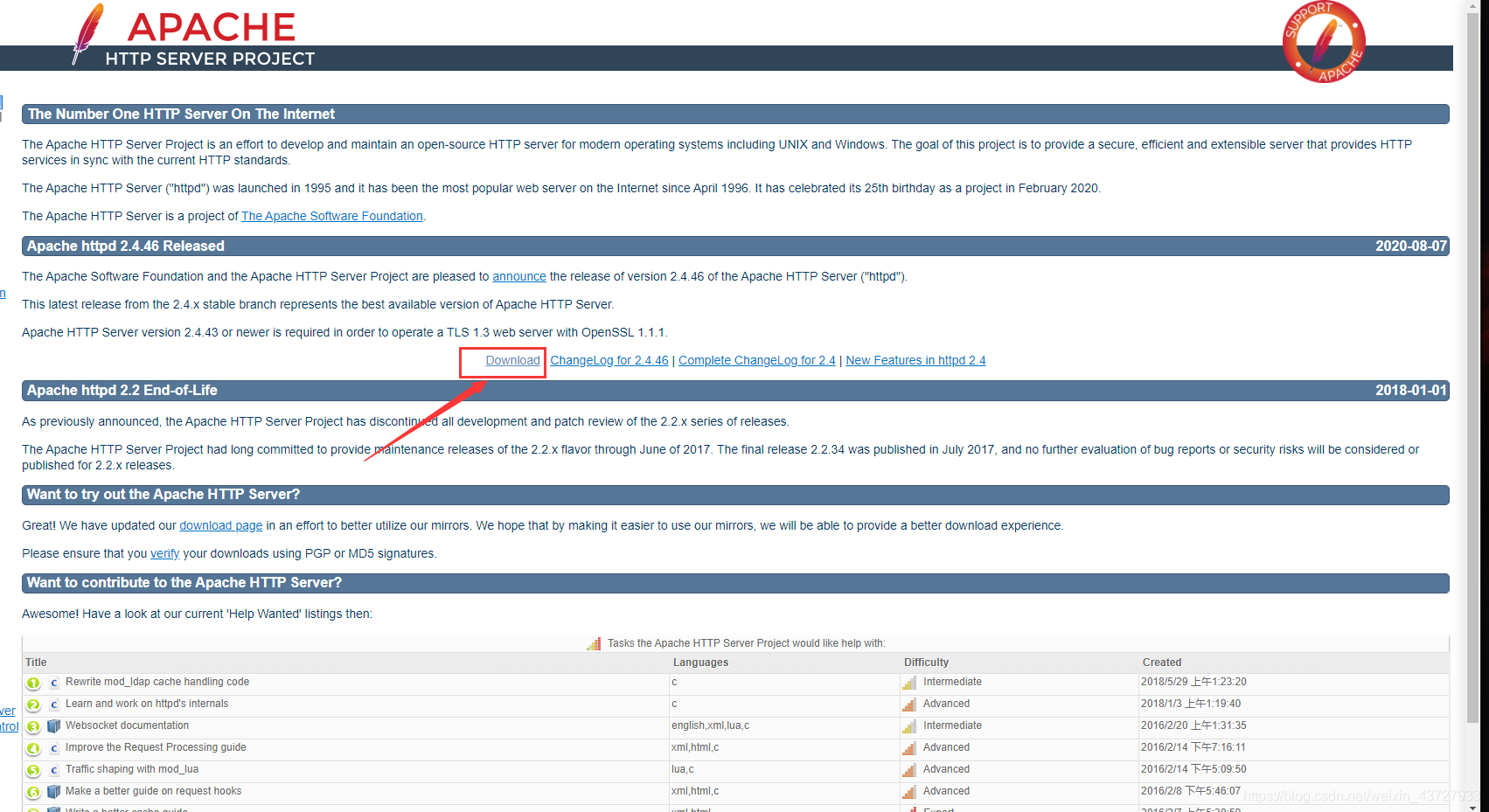Click created date 2018/5/29 cell
Image resolution: width=1489 pixels, height=812 pixels.
click(1193, 682)
